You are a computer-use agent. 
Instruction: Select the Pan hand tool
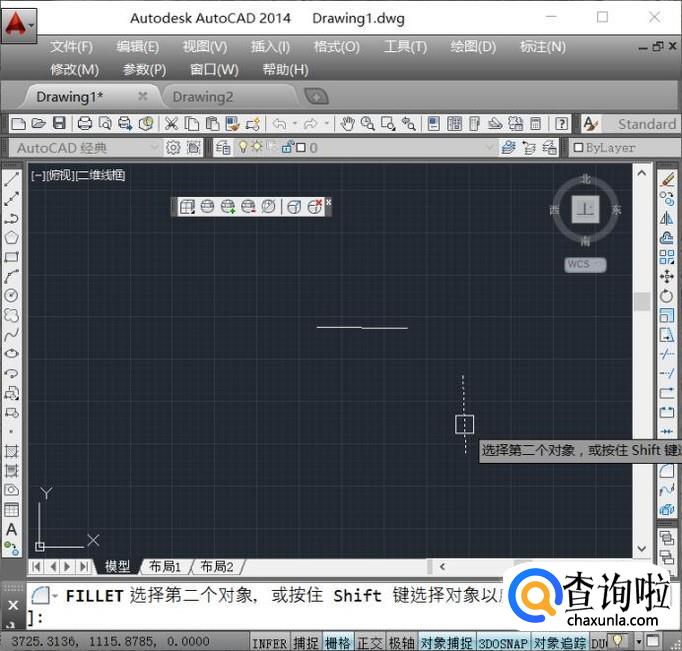click(x=347, y=124)
